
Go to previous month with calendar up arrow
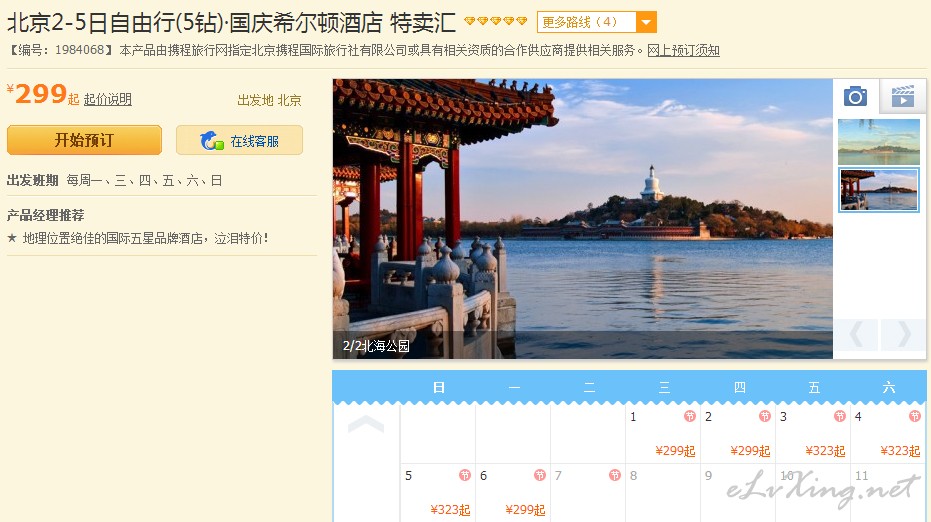coord(366,424)
